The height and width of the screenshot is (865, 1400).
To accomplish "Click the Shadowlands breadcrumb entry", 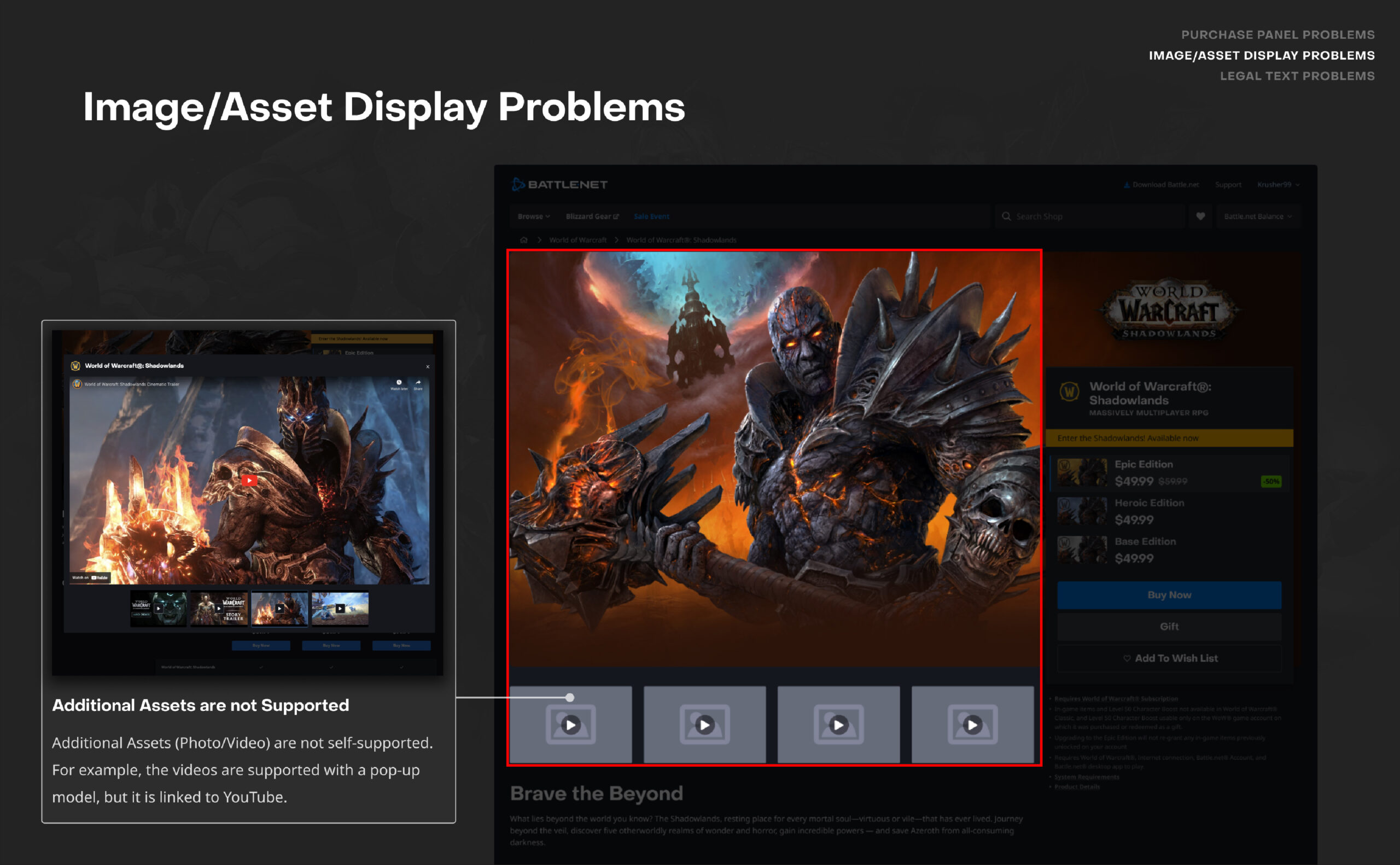I will click(681, 239).
